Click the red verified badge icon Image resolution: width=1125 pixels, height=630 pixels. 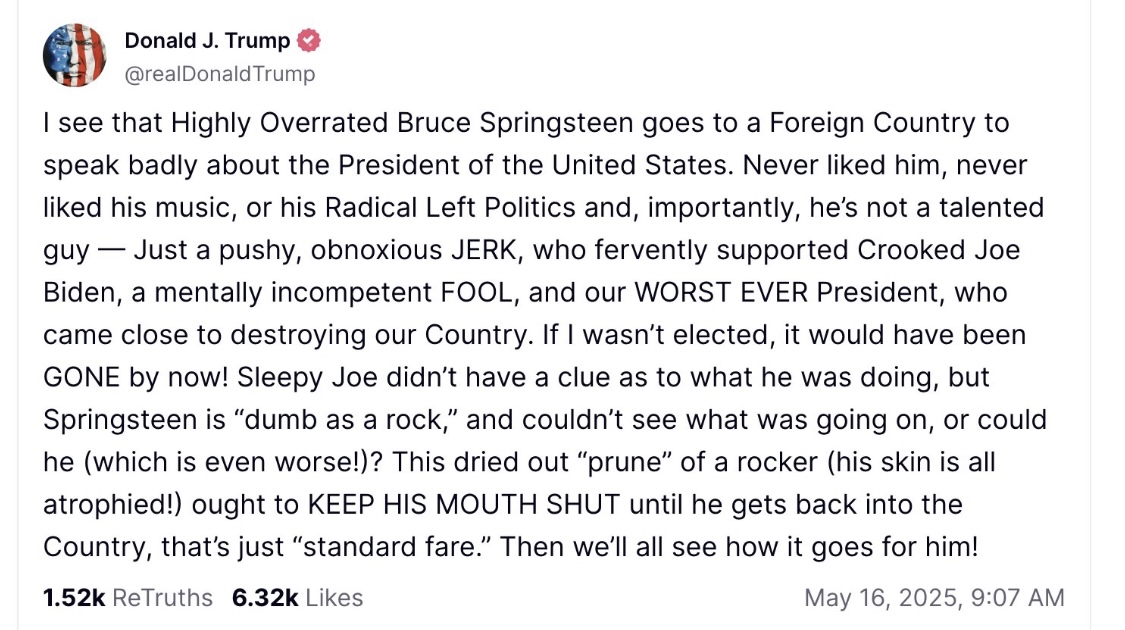point(310,41)
